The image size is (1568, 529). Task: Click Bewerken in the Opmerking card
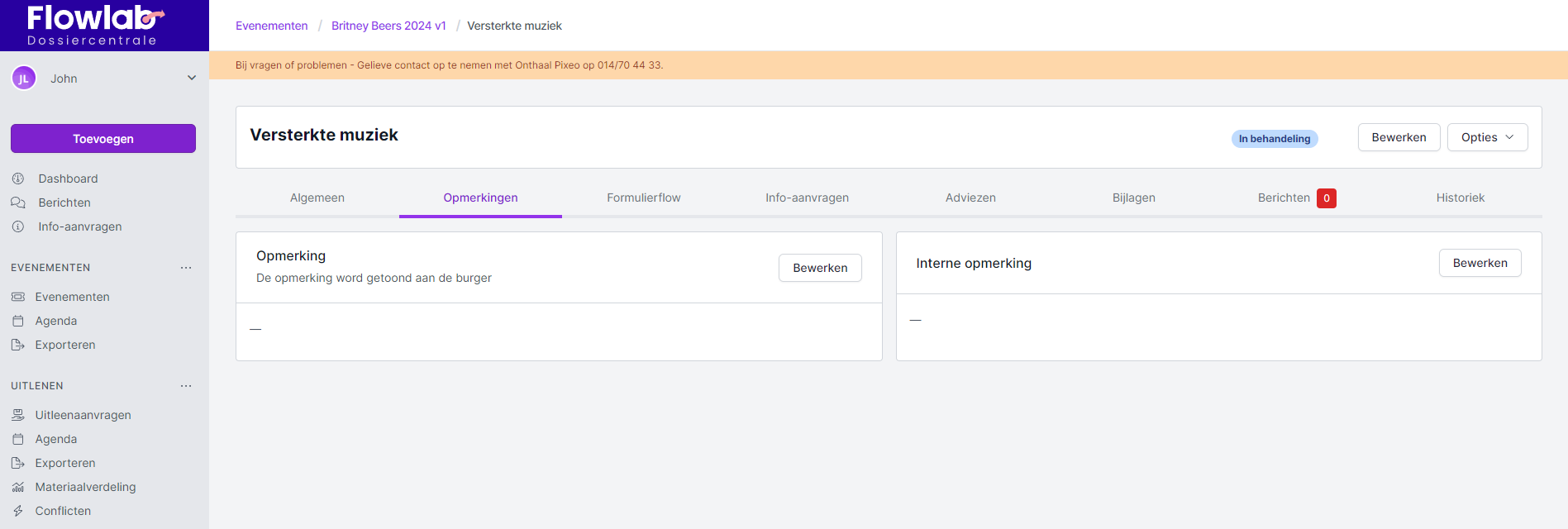(819, 268)
